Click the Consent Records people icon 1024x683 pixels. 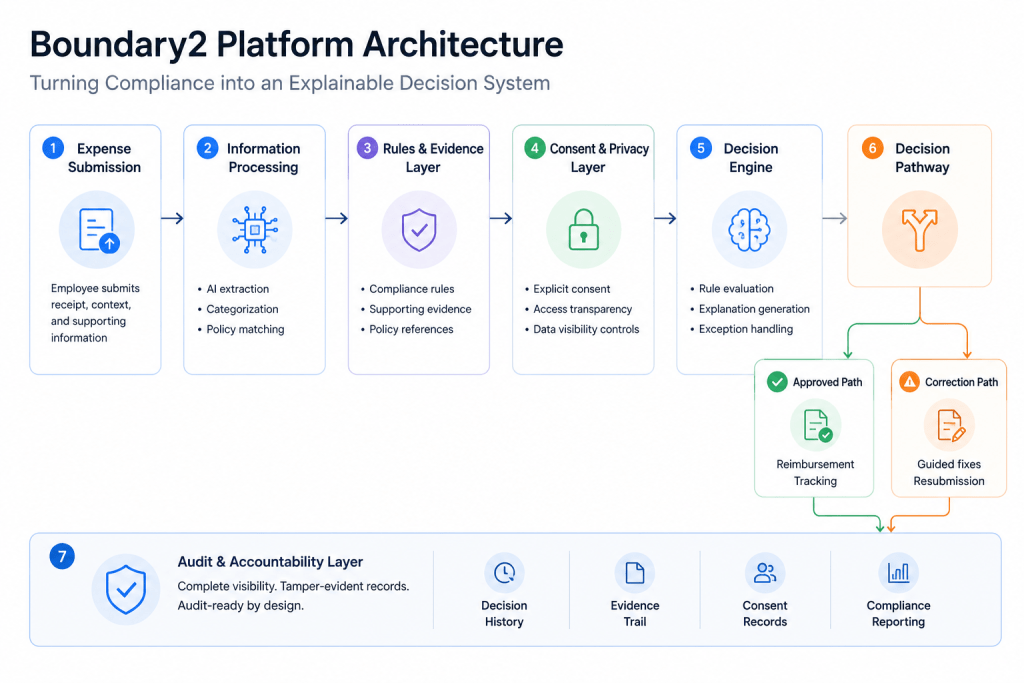coord(765,573)
